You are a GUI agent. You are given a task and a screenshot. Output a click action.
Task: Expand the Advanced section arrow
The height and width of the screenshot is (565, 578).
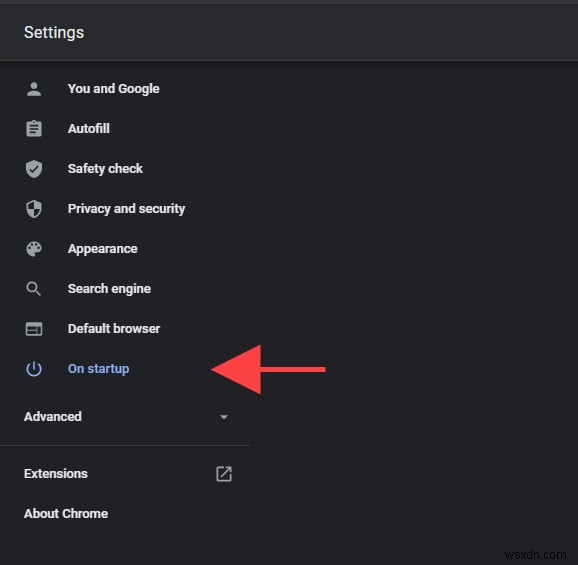[224, 417]
